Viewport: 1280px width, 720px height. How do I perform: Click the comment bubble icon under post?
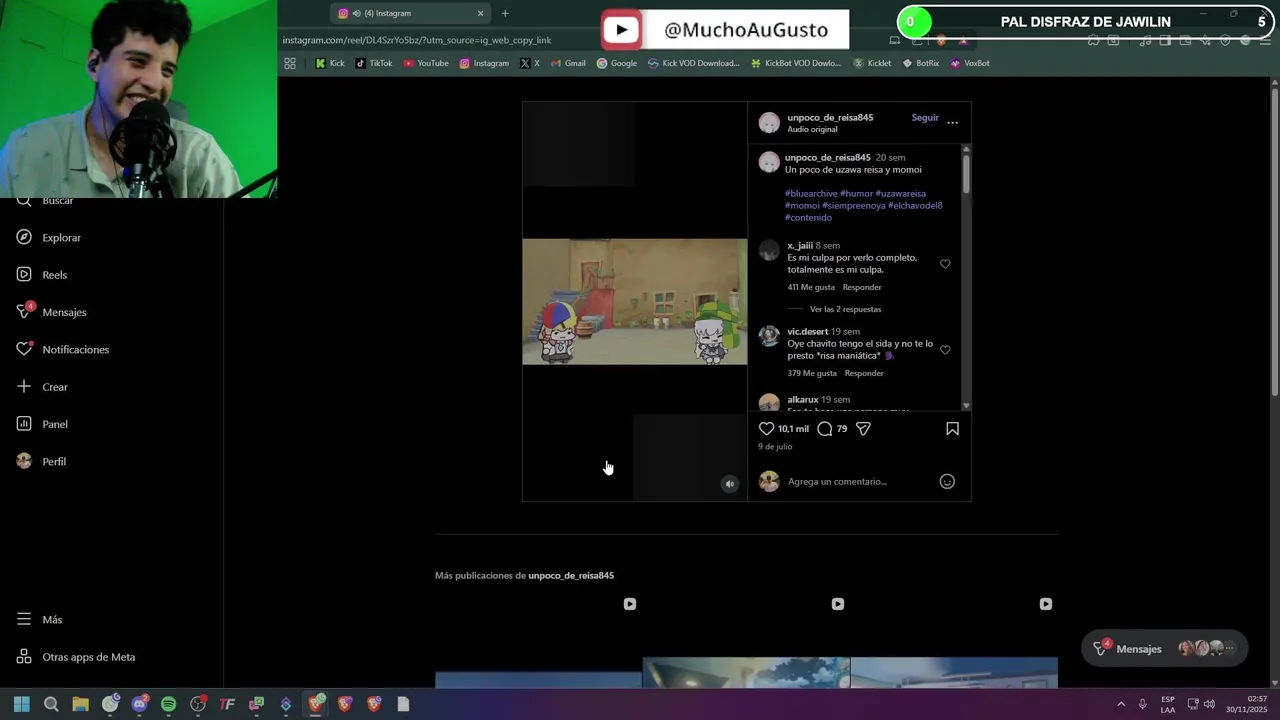(824, 429)
